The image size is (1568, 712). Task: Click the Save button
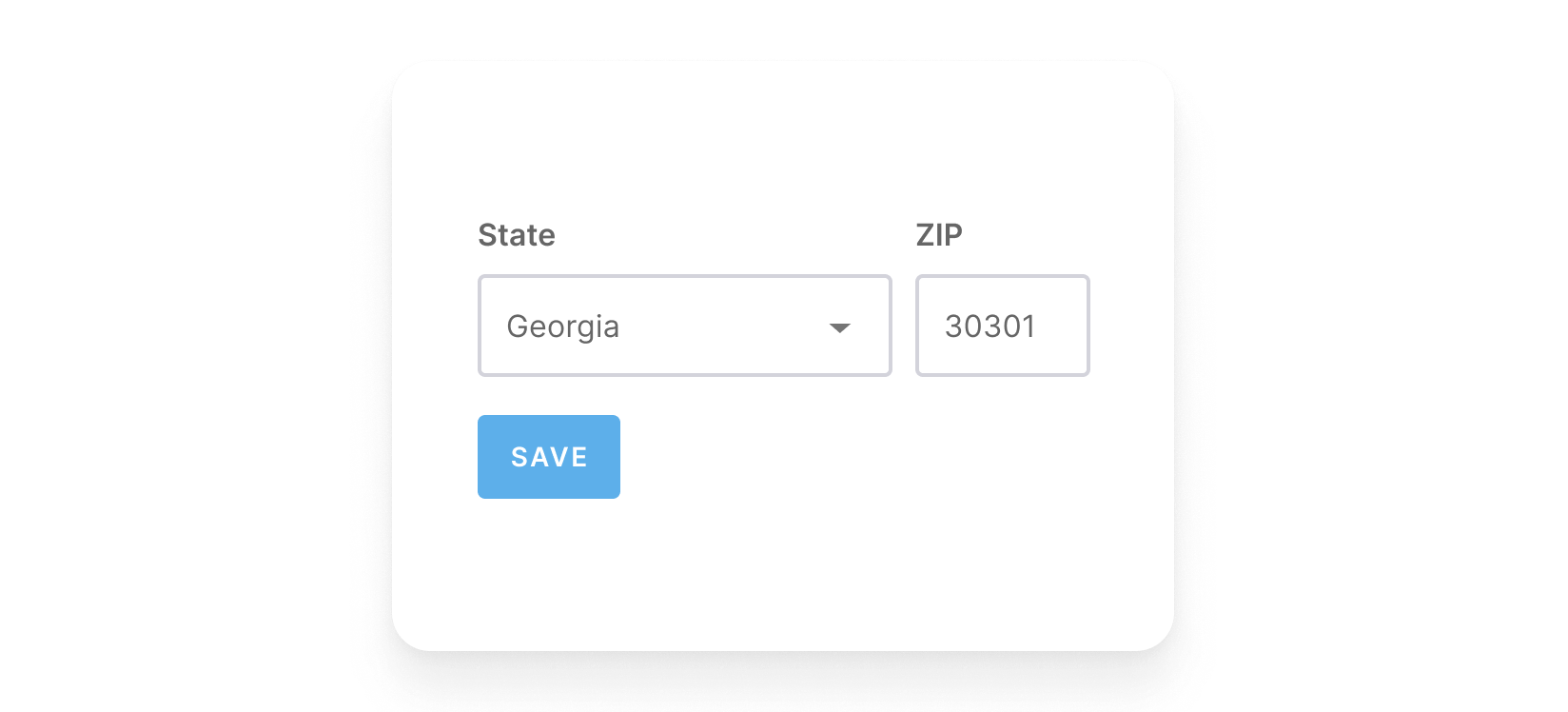(549, 457)
